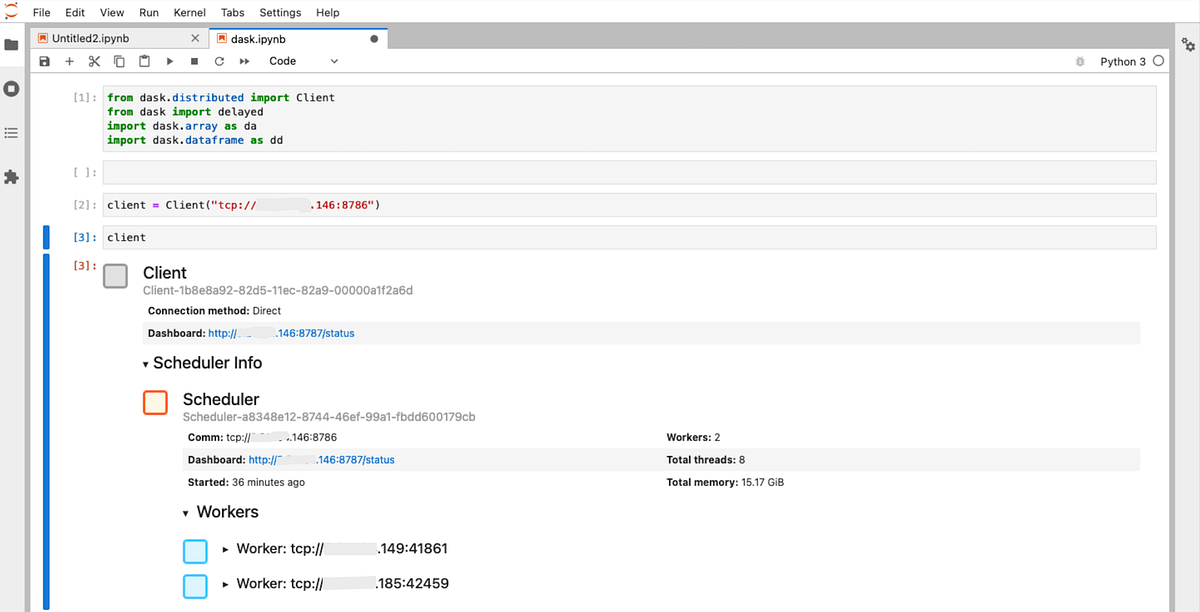
Task: Expand Worker tcp ending in 41861
Action: tap(224, 549)
